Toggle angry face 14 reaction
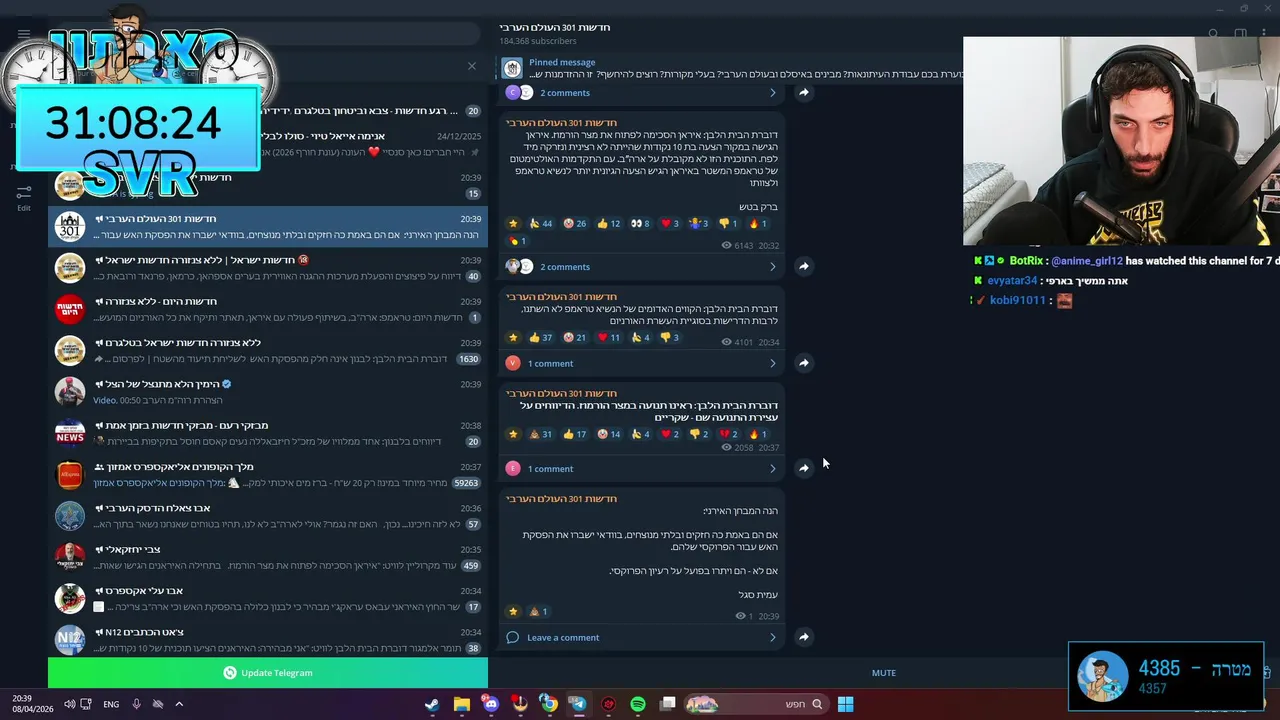The image size is (1280, 720). pos(609,435)
